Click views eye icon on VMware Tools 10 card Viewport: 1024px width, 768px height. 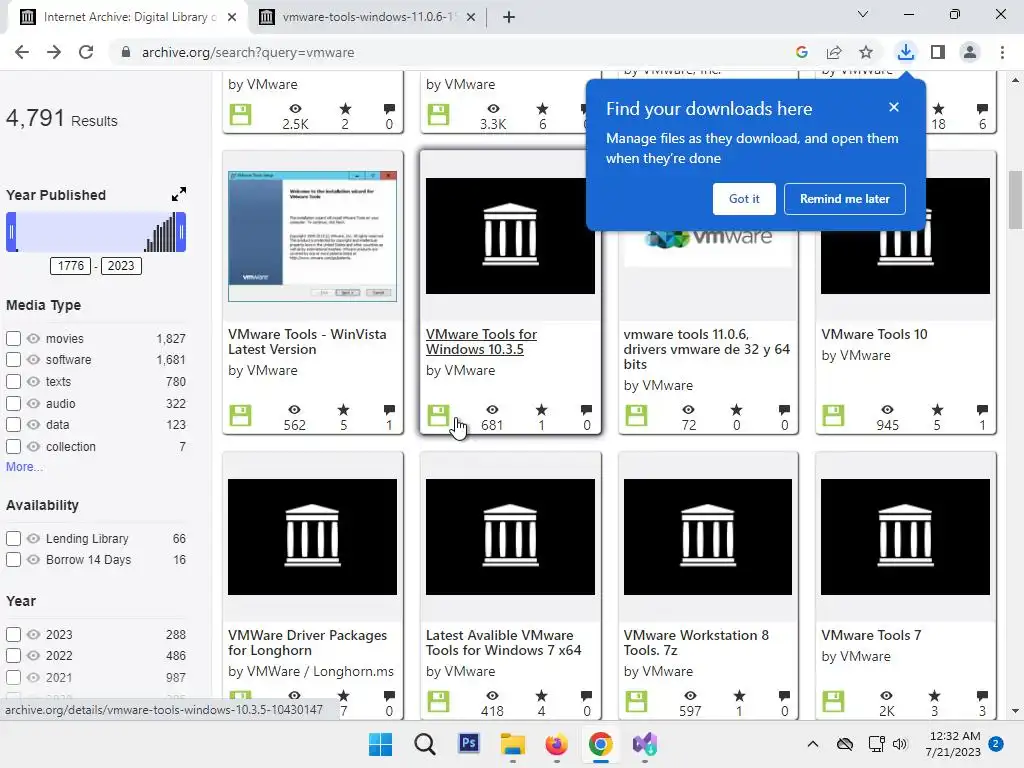click(887, 410)
